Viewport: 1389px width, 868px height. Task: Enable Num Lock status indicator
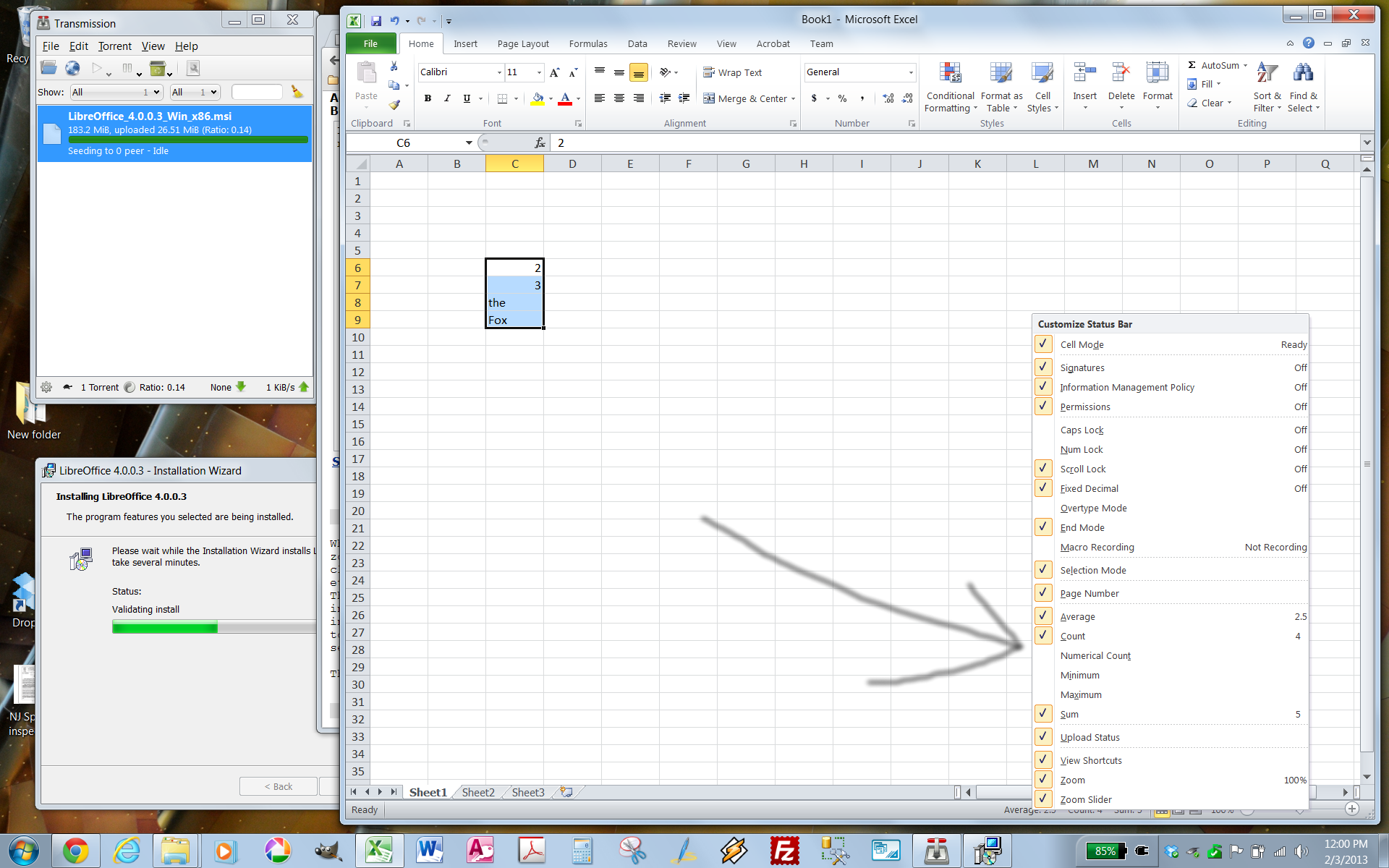point(1171,449)
